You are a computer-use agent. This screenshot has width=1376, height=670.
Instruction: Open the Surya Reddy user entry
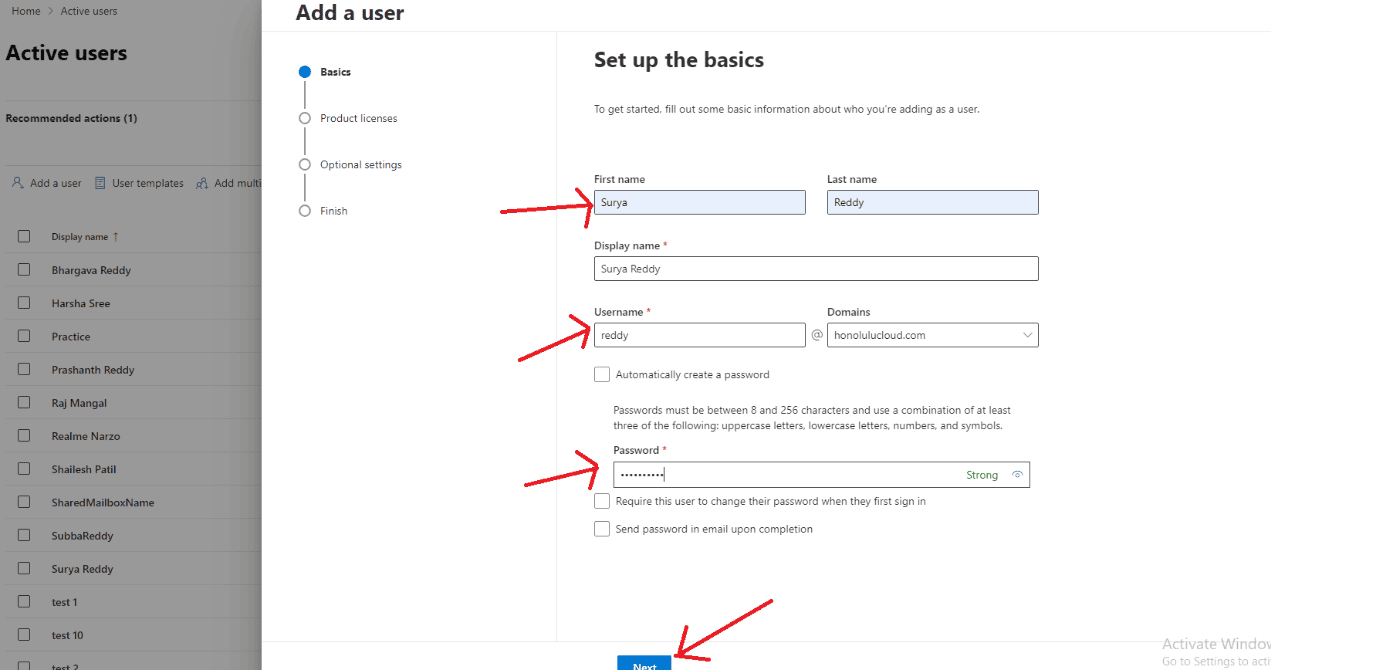coord(82,569)
